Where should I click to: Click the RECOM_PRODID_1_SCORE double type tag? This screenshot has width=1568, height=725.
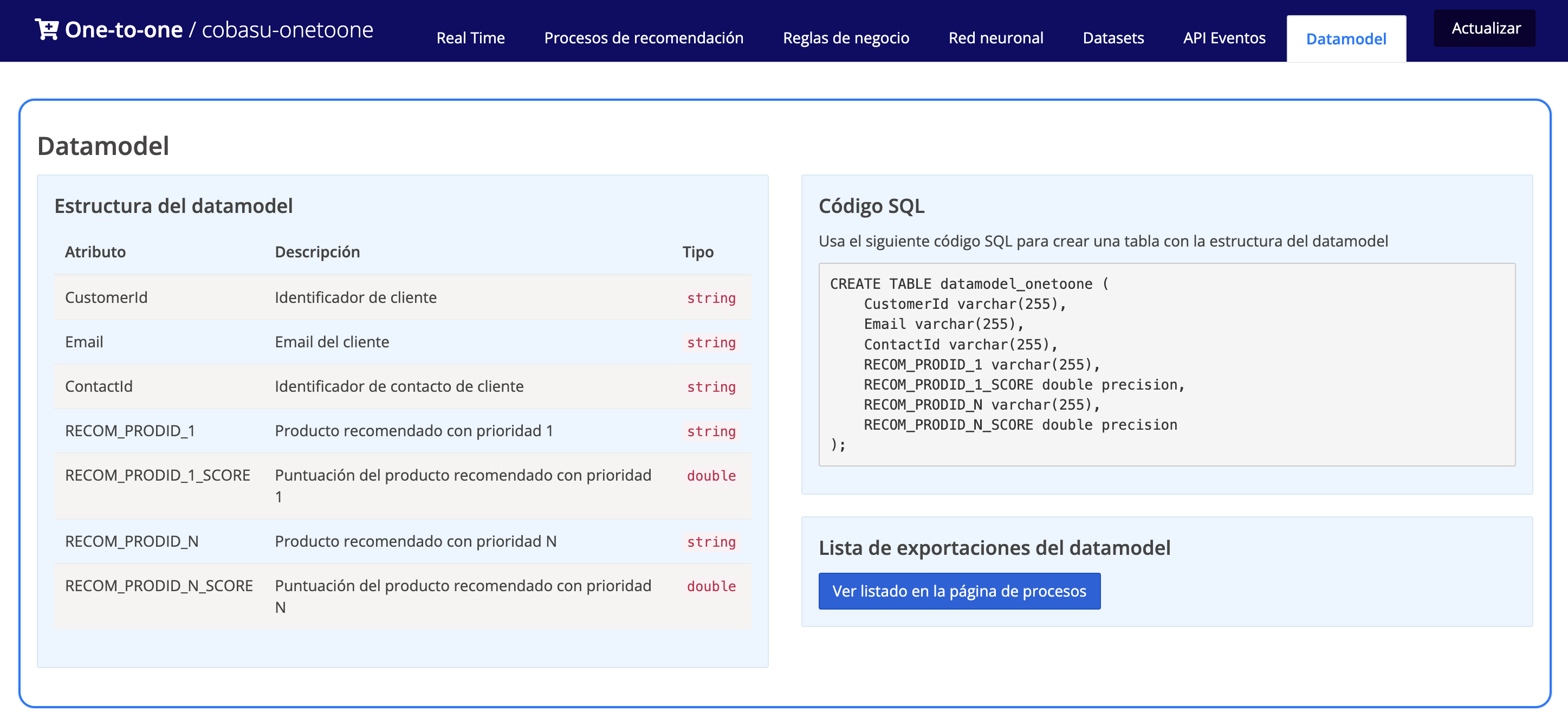point(711,475)
